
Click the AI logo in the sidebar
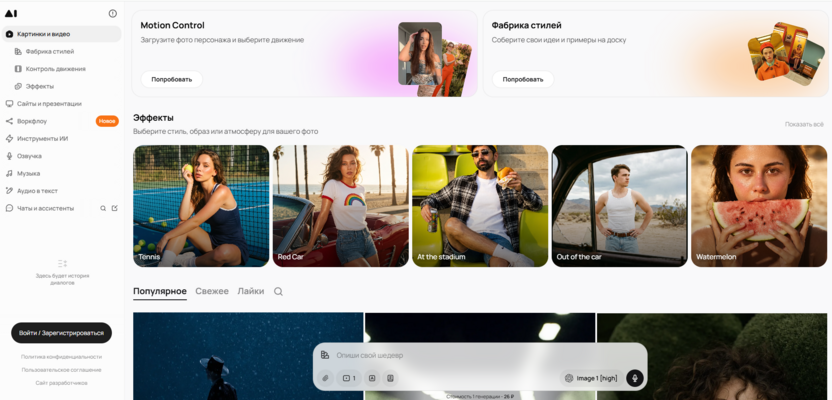(11, 14)
